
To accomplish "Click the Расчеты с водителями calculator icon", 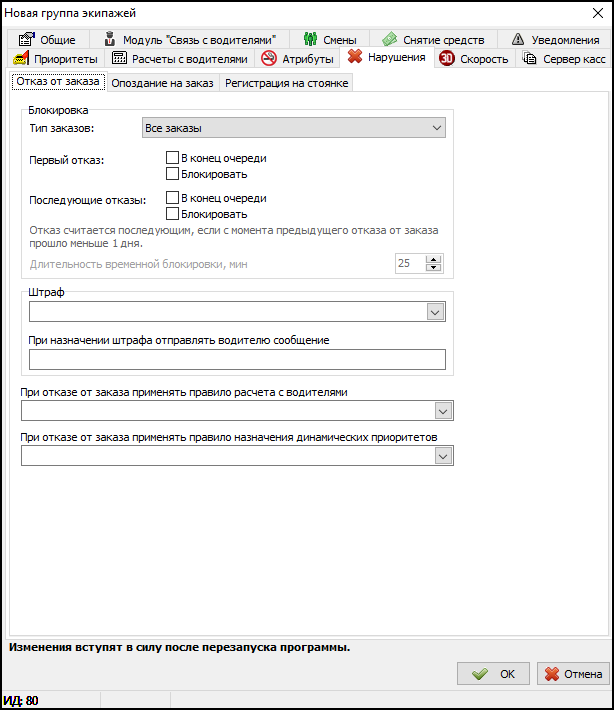I will click(119, 59).
